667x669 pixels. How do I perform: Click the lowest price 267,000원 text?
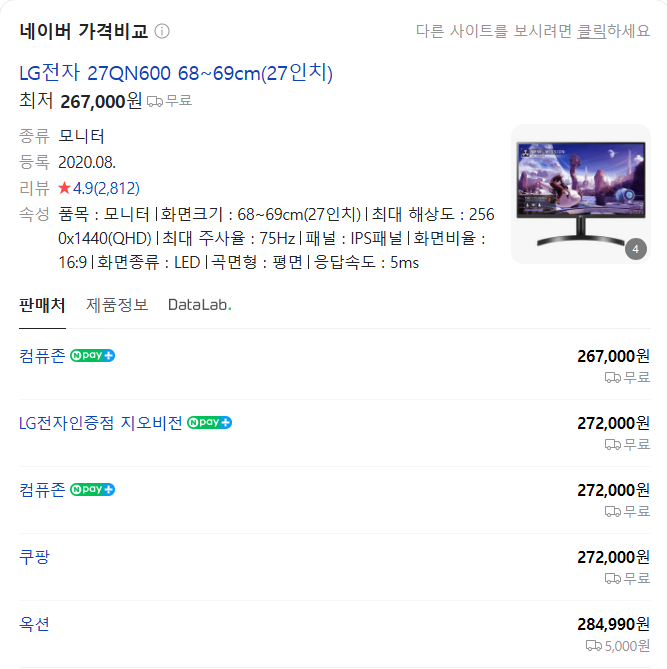101,101
